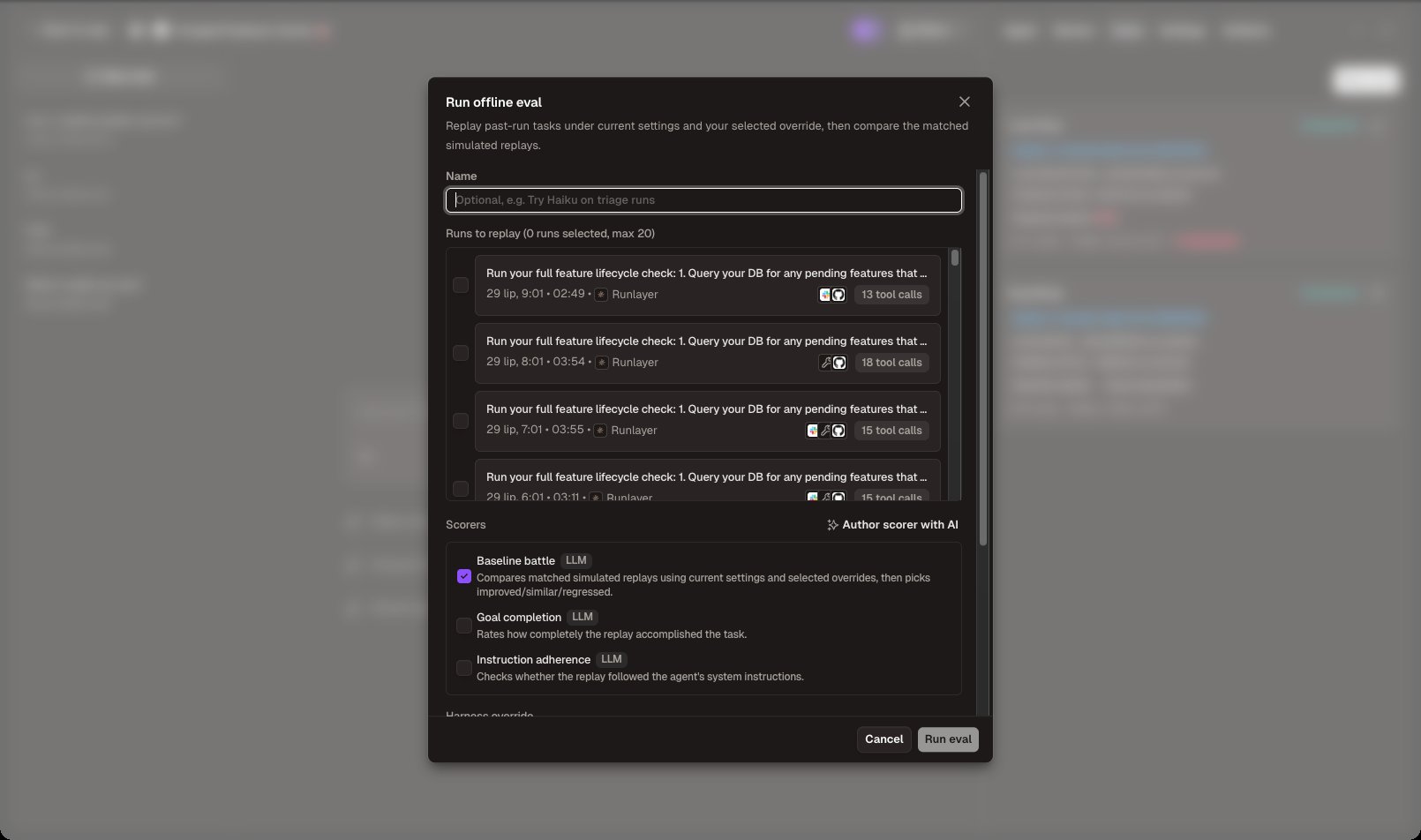The width and height of the screenshot is (1421, 840).
Task: Click the GitHub icon in the 7:01 run
Action: [838, 431]
